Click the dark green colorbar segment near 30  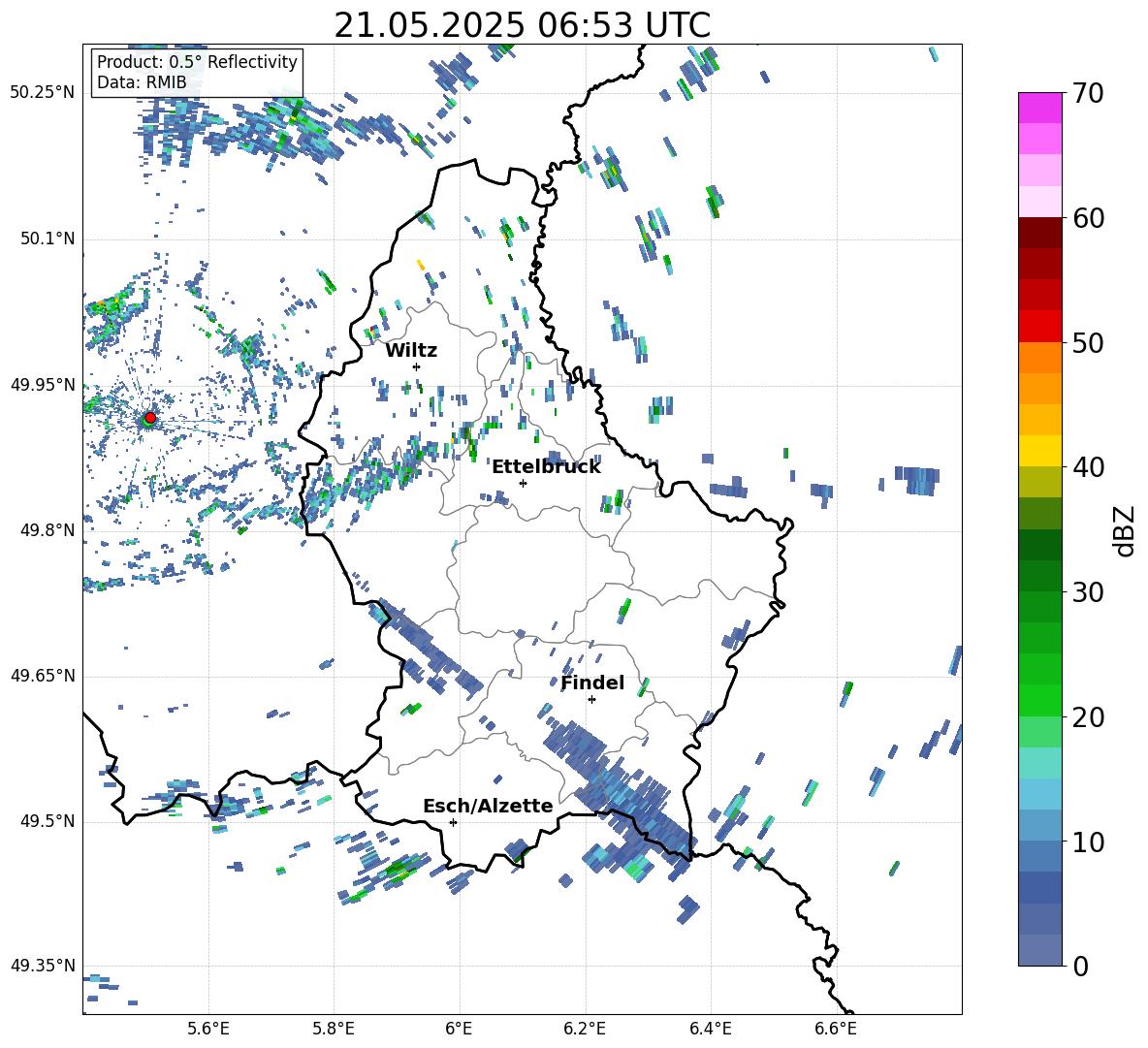coord(1039,576)
